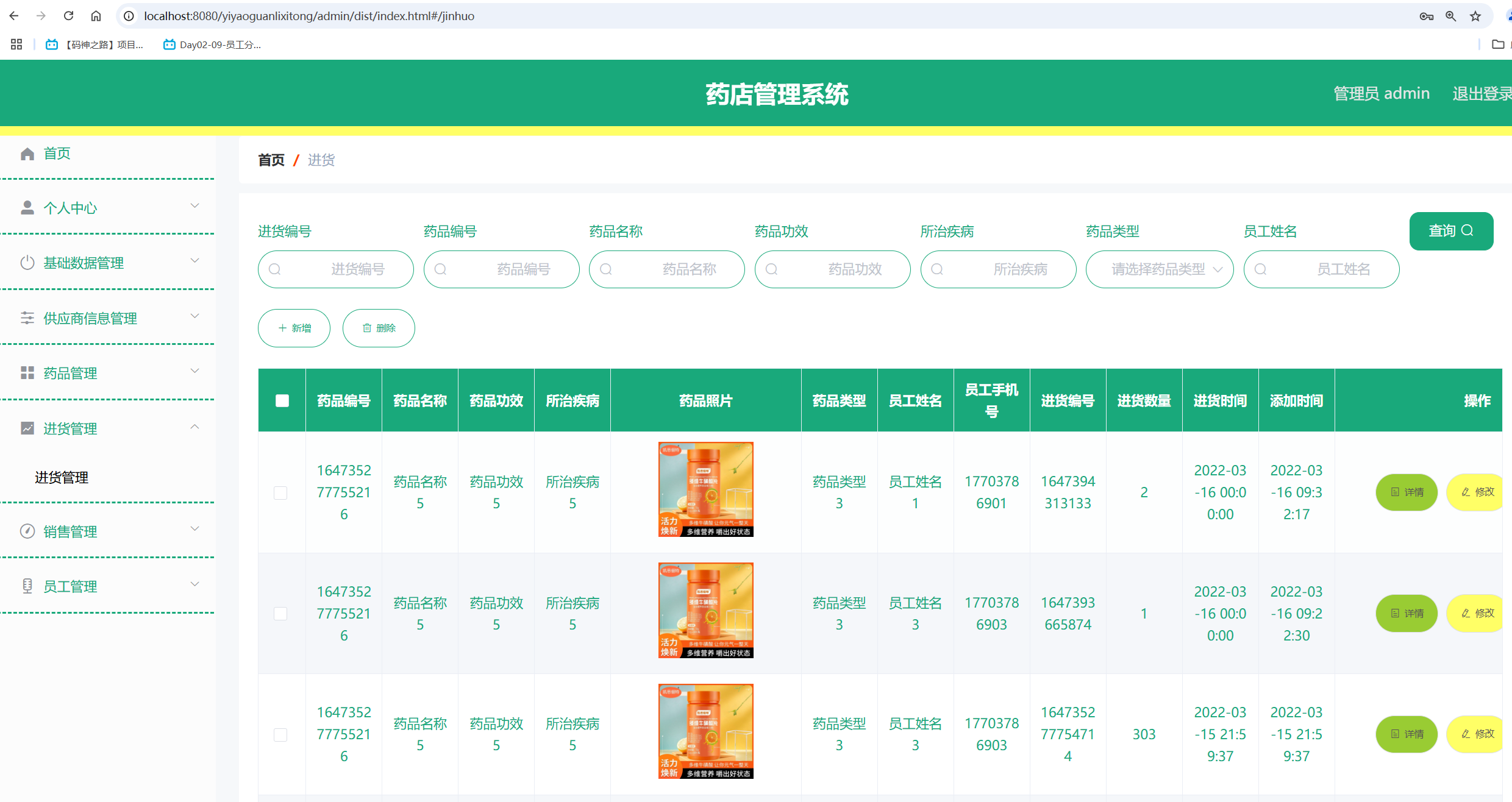Viewport: 1512px width, 802px height.
Task: Click the 进货管理 chart icon
Action: pos(27,428)
